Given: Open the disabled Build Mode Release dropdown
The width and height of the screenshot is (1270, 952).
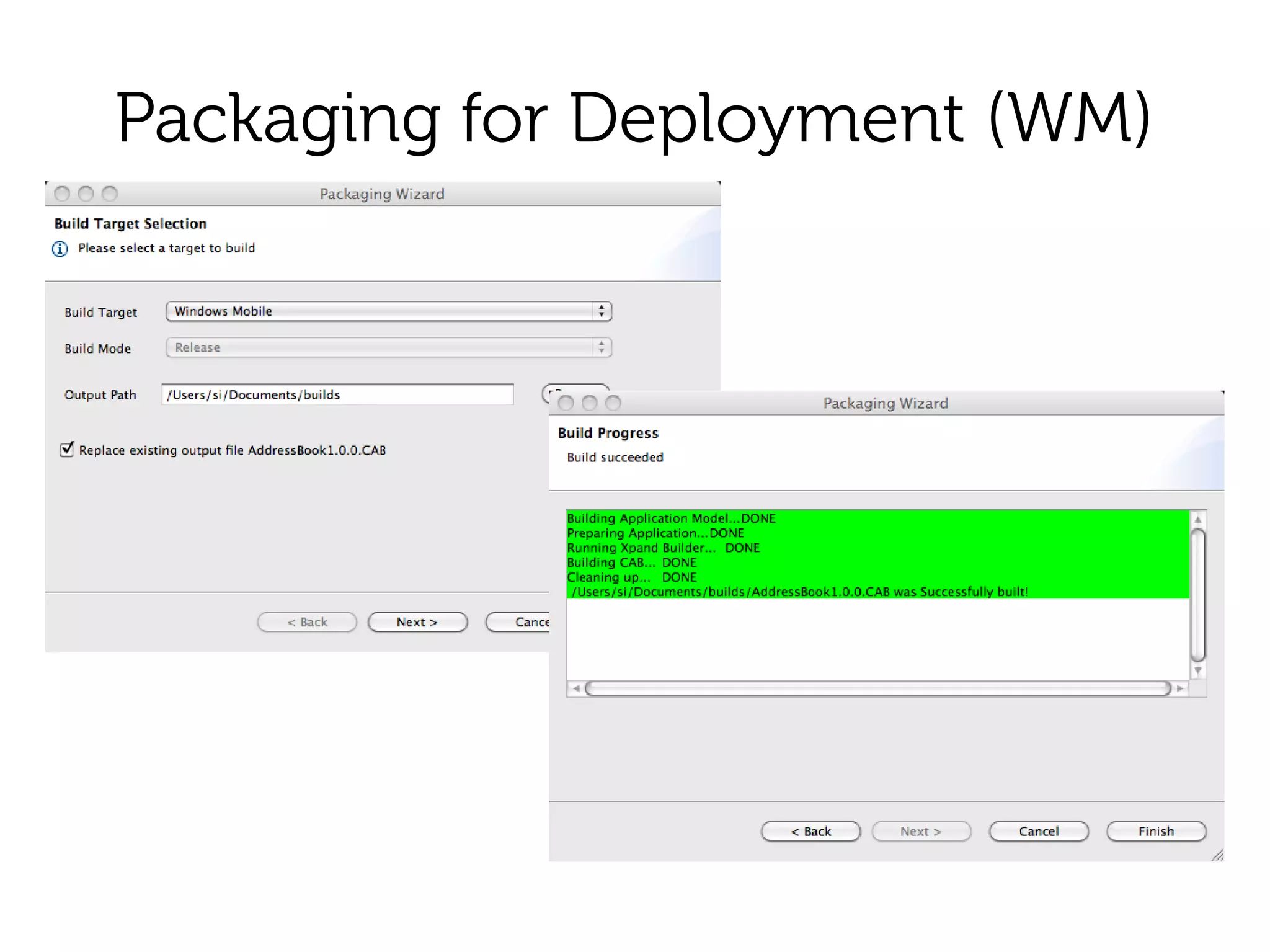Looking at the screenshot, I should pos(389,347).
